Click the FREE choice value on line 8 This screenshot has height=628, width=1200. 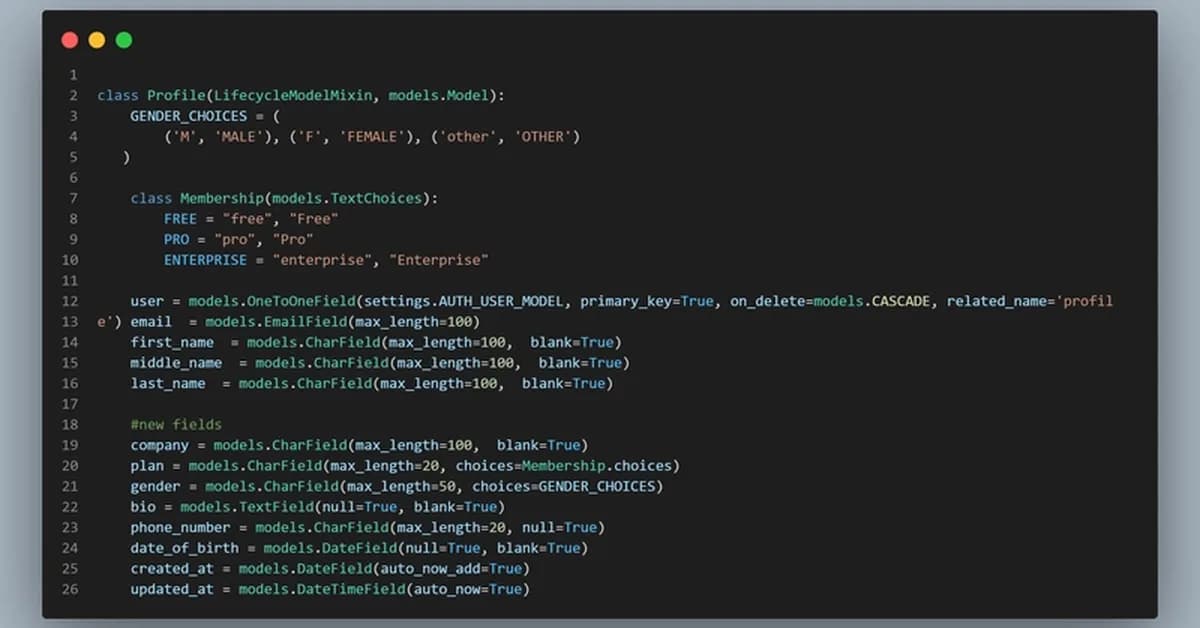pyautogui.click(x=181, y=218)
